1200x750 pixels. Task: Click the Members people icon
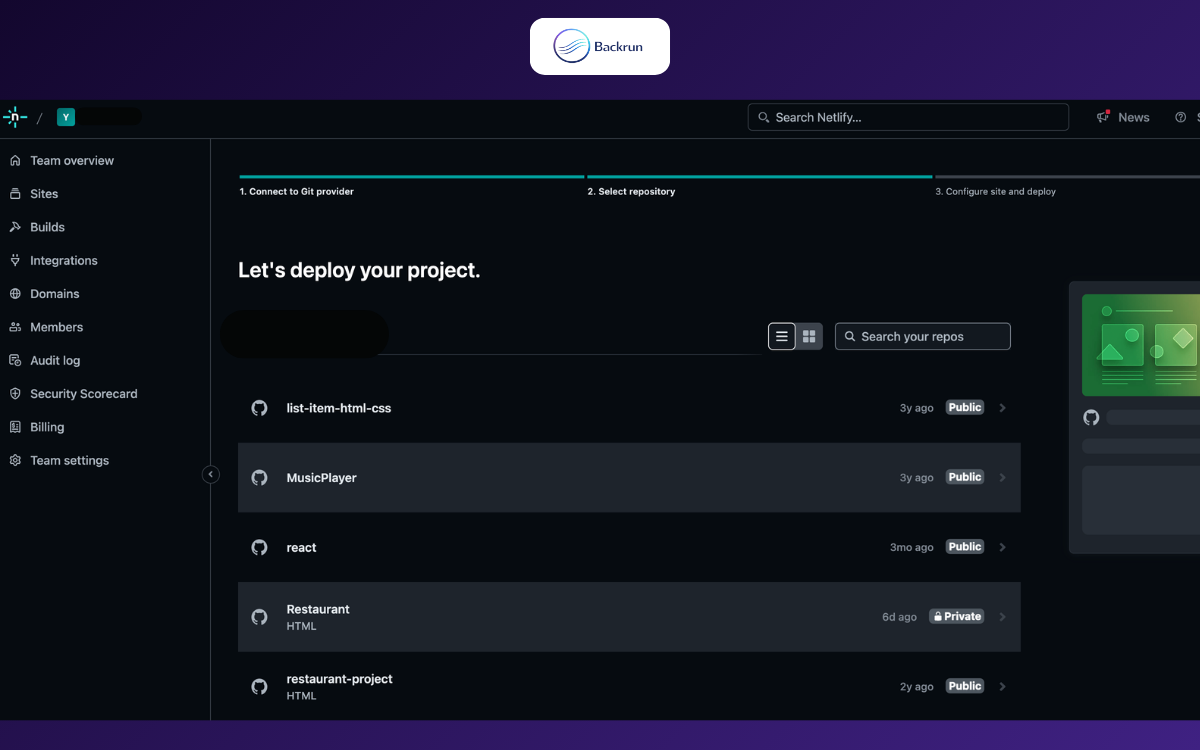click(15, 327)
